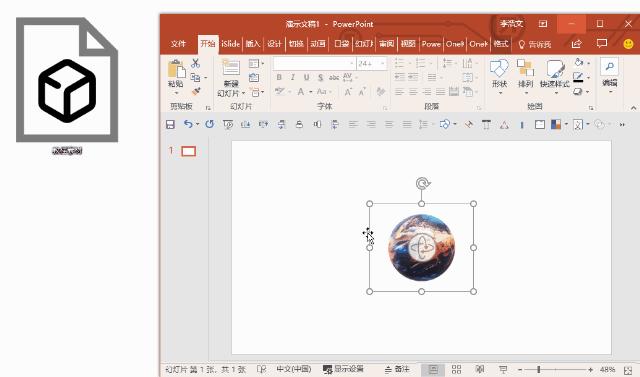The image size is (640, 377).
Task: Open the iSlide ribbon tab
Action: pyautogui.click(x=230, y=44)
